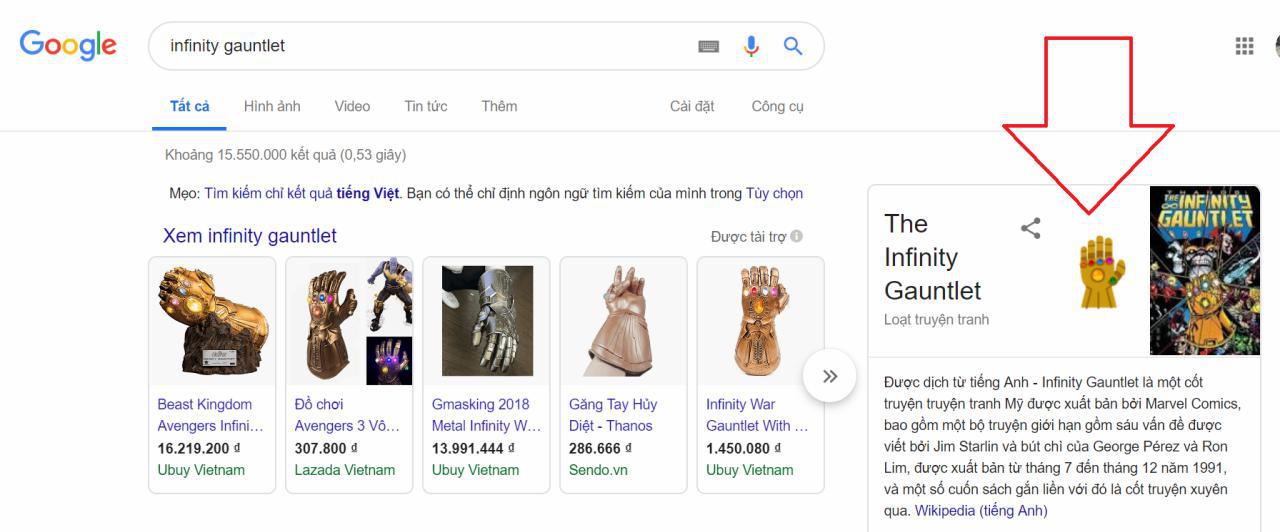Switch to Tin tức tab
1280x532 pixels.
point(426,106)
